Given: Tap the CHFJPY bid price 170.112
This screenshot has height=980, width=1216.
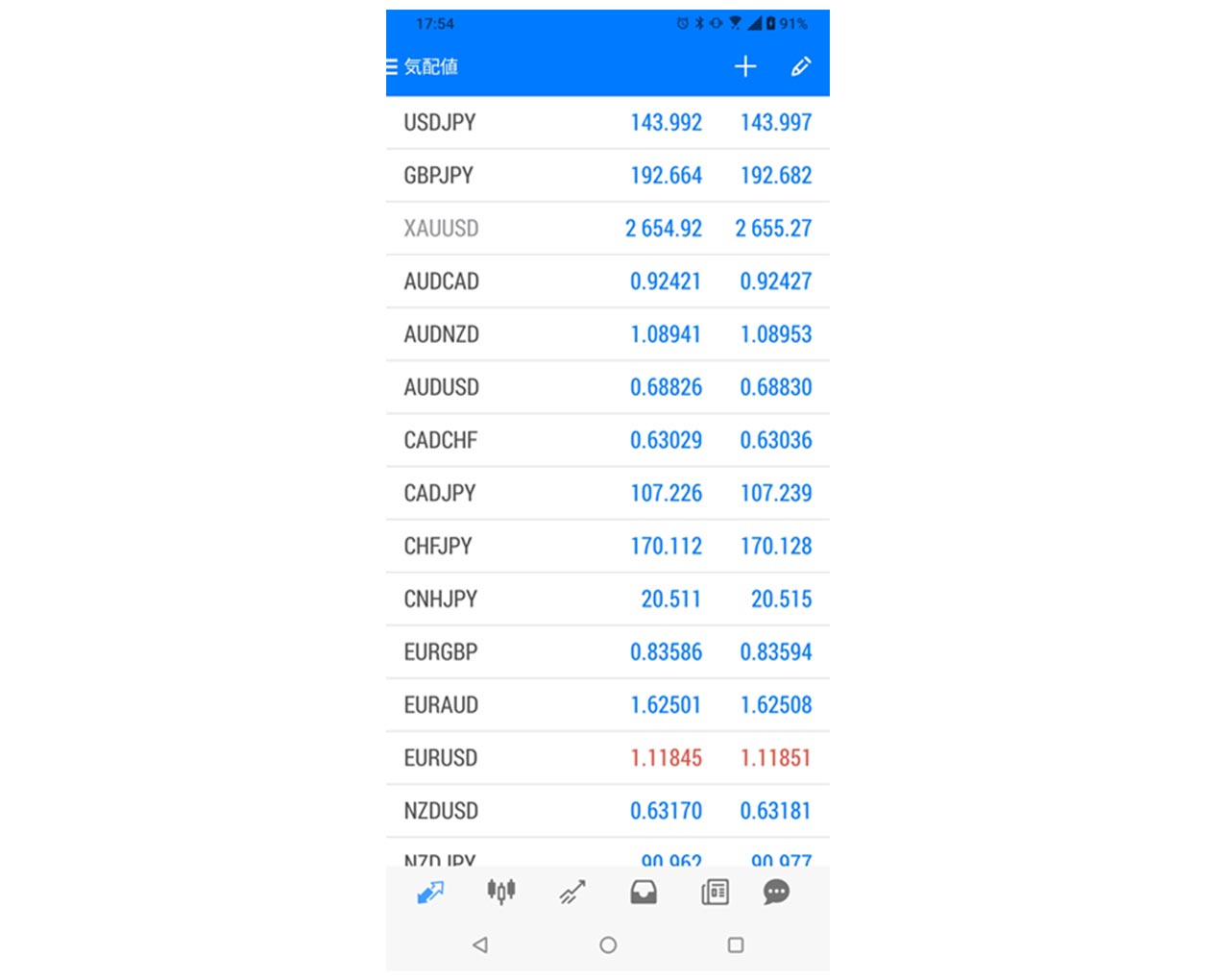Looking at the screenshot, I should point(666,547).
